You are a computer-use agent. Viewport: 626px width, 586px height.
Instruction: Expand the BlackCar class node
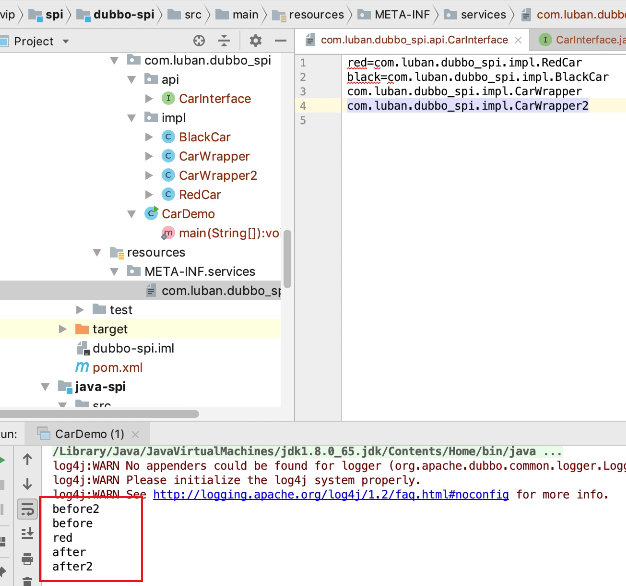pyautogui.click(x=149, y=137)
